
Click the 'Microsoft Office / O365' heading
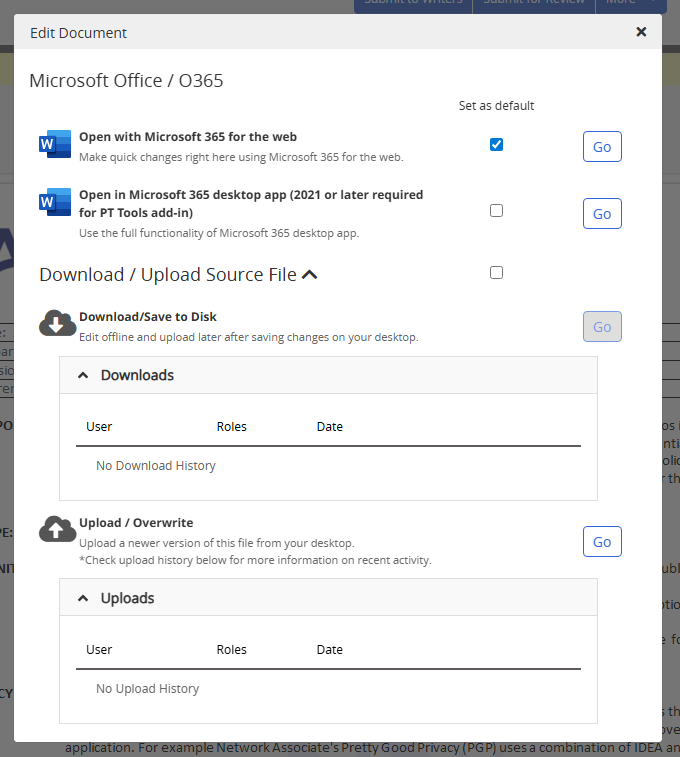[x=126, y=81]
